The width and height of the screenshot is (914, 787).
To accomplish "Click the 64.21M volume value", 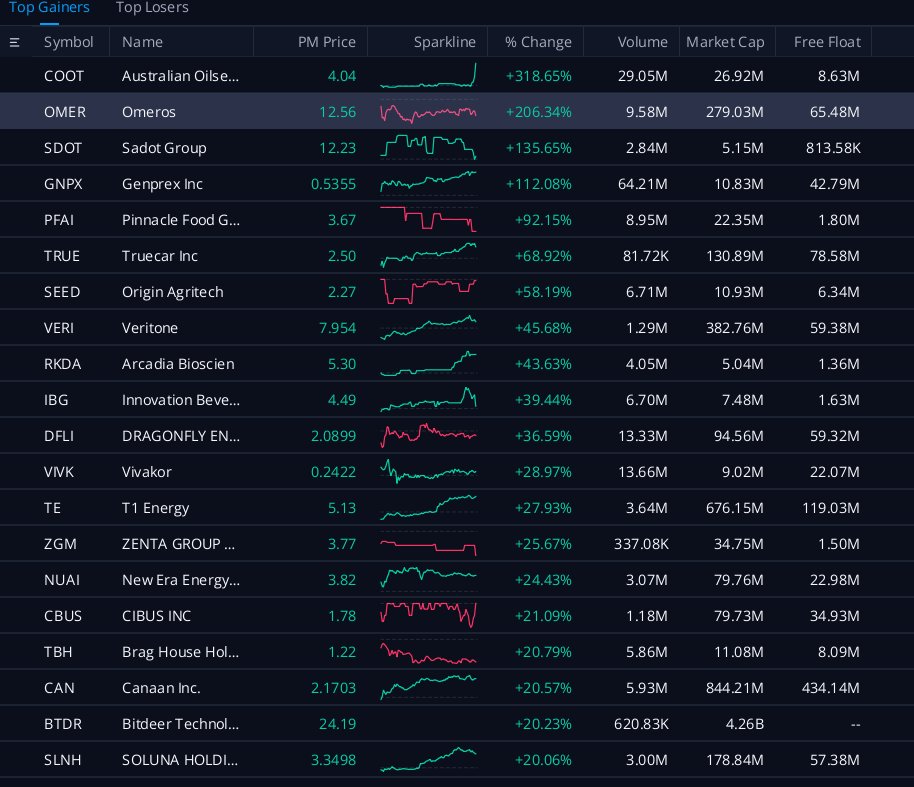I will [642, 184].
